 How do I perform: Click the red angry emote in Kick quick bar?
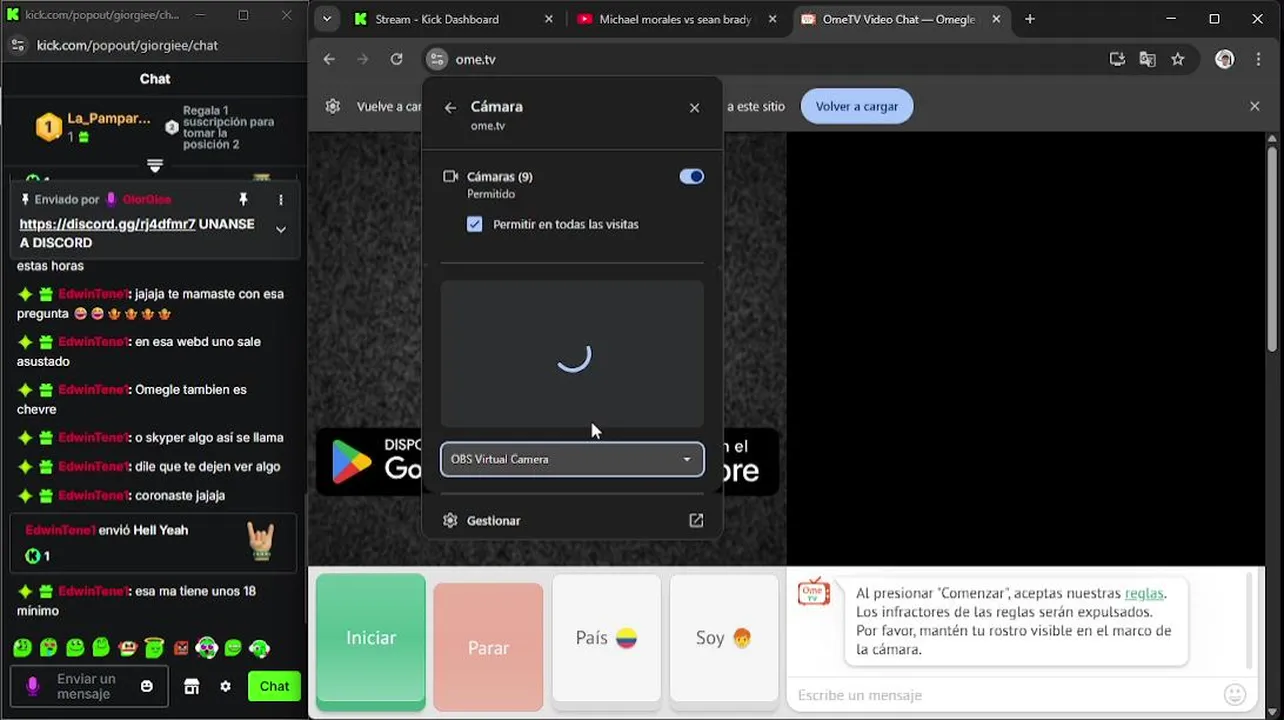click(x=180, y=648)
